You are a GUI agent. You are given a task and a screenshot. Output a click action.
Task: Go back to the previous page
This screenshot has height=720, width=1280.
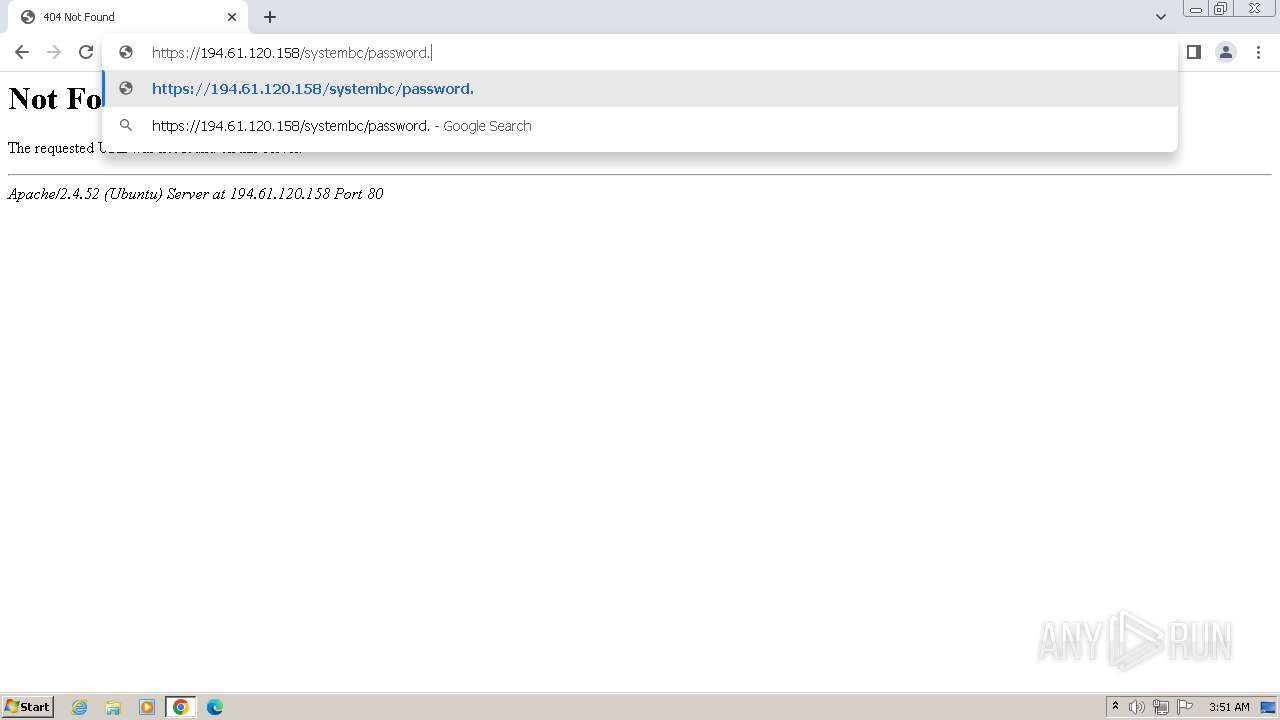pos(22,52)
